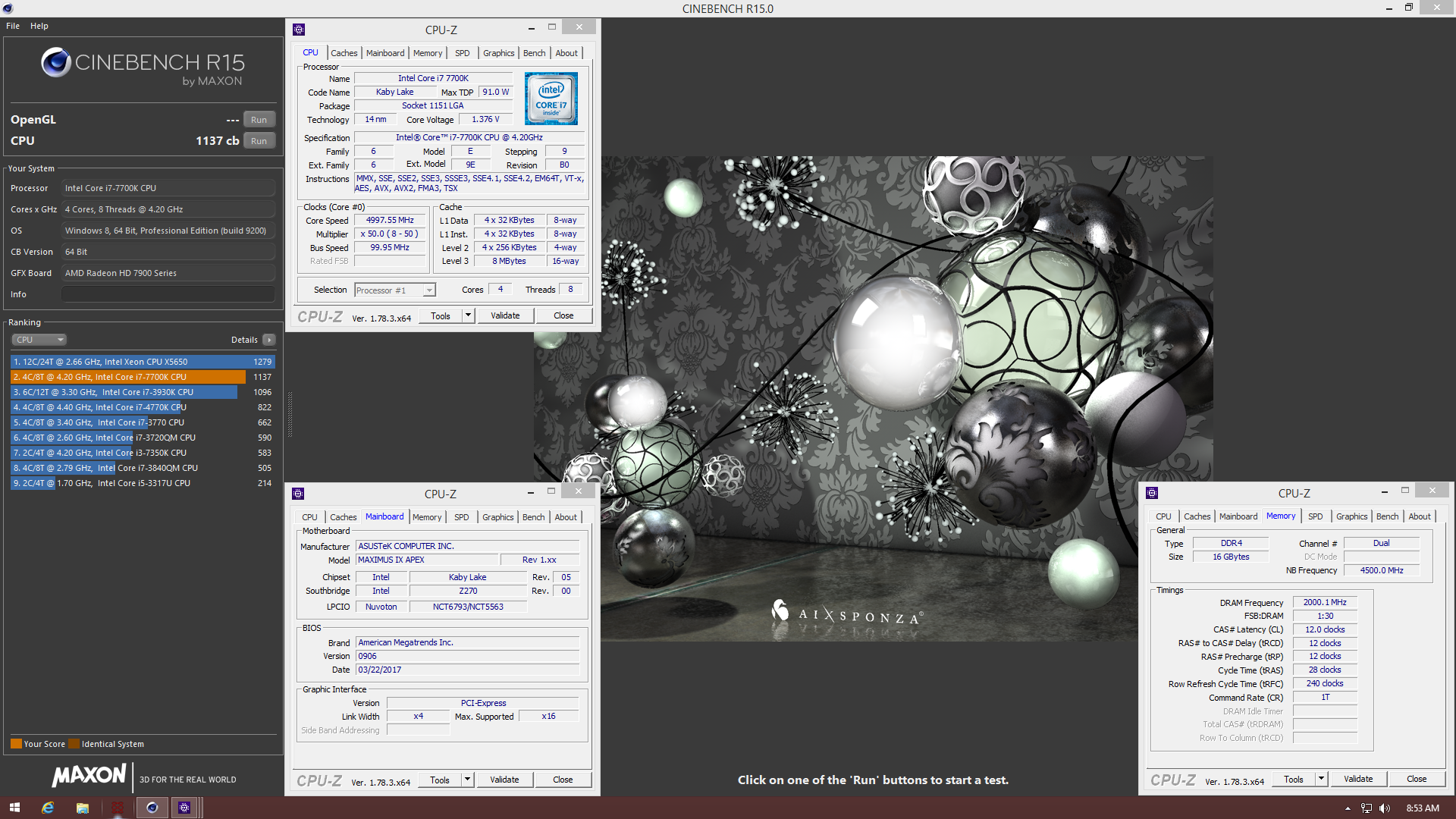Select About tab in the Memory CPU-Z window

[1420, 516]
